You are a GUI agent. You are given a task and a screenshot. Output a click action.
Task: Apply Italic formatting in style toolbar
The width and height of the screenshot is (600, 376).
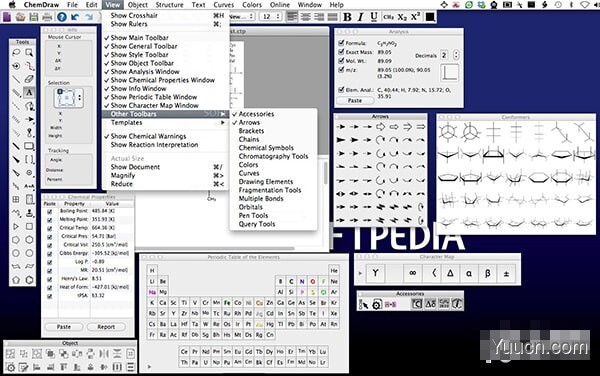[360, 17]
